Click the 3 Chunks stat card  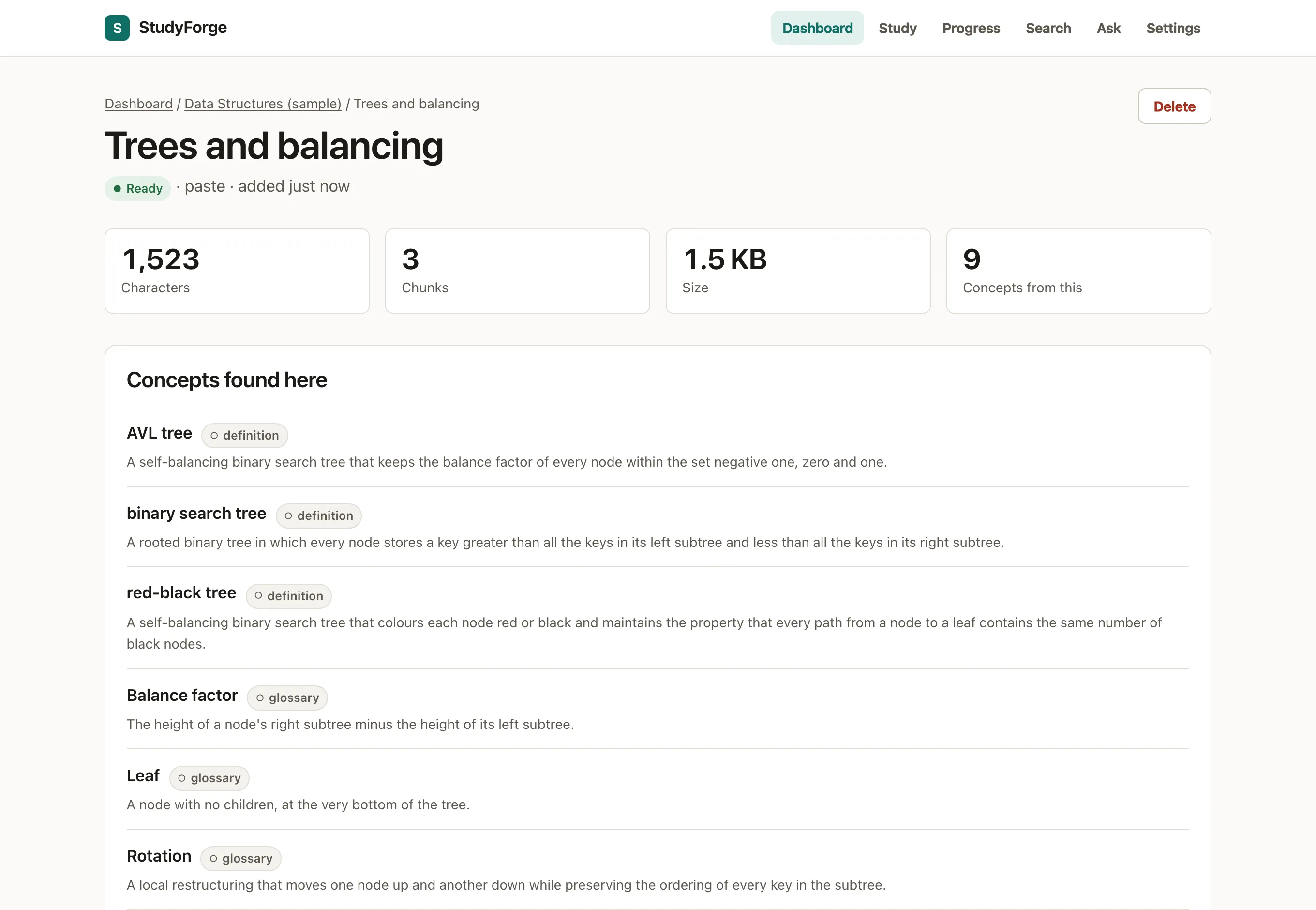517,272
